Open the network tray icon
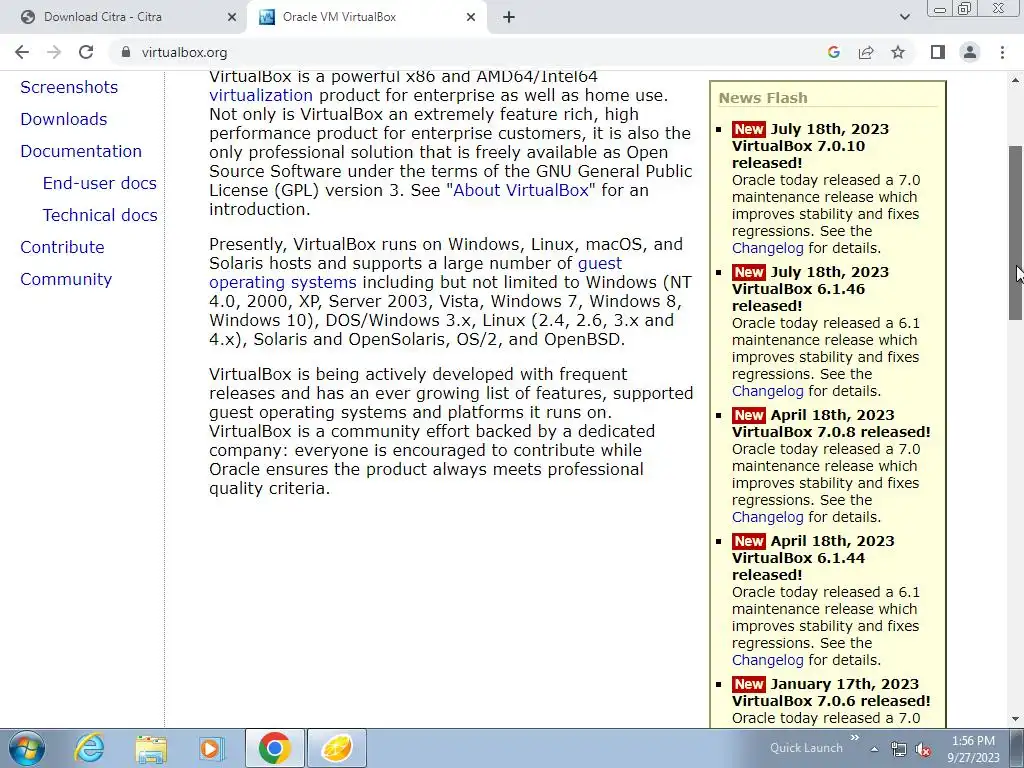The height and width of the screenshot is (768, 1024). (x=899, y=749)
